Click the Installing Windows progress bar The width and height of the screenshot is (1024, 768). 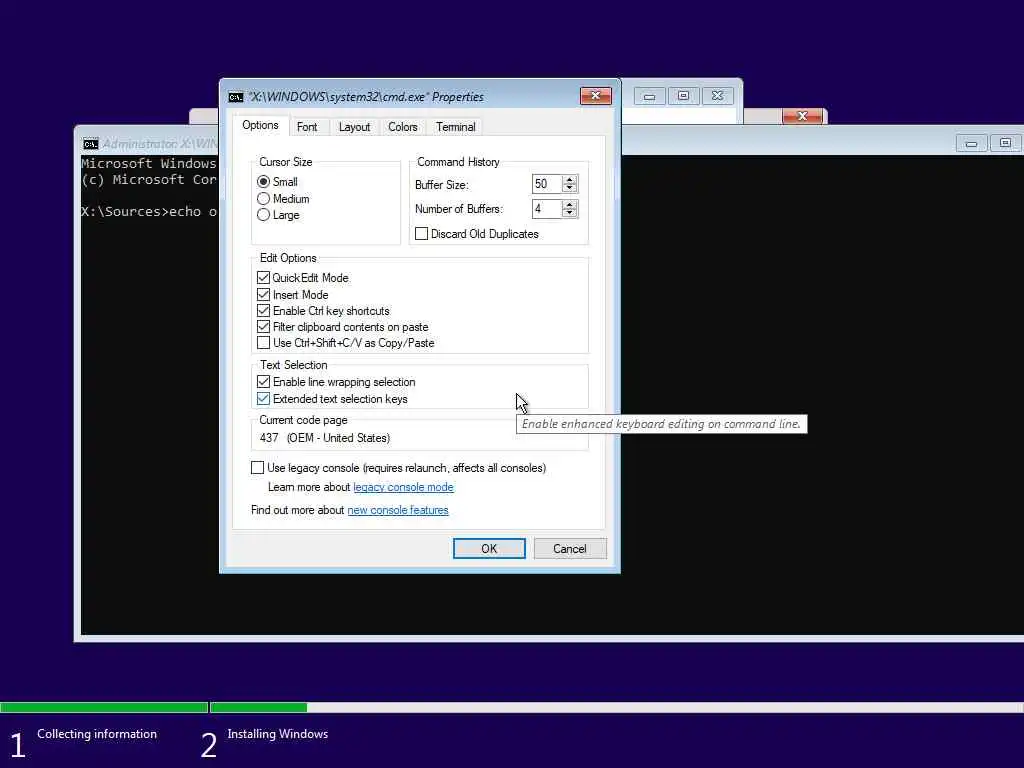pyautogui.click(x=616, y=707)
